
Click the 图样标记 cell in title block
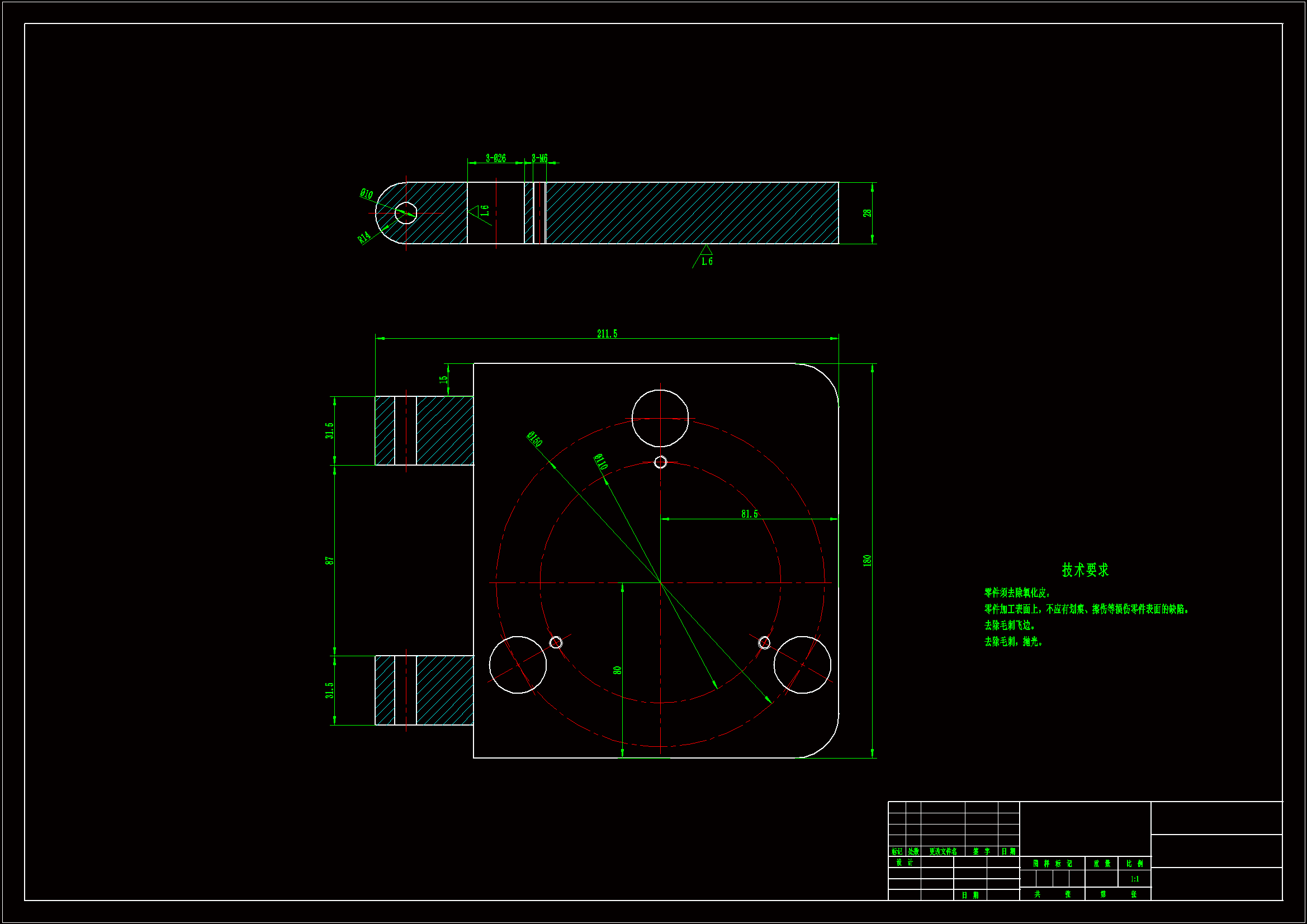1052,864
